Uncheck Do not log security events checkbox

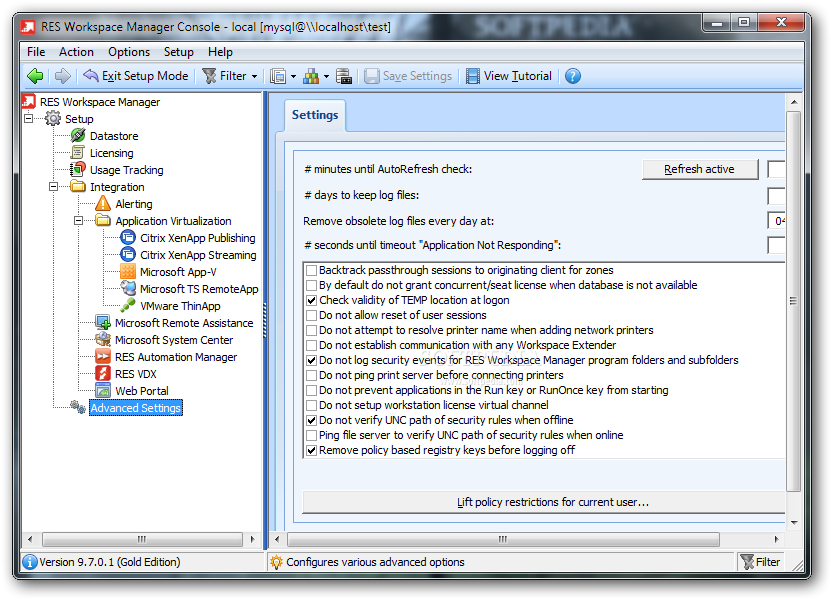311,360
